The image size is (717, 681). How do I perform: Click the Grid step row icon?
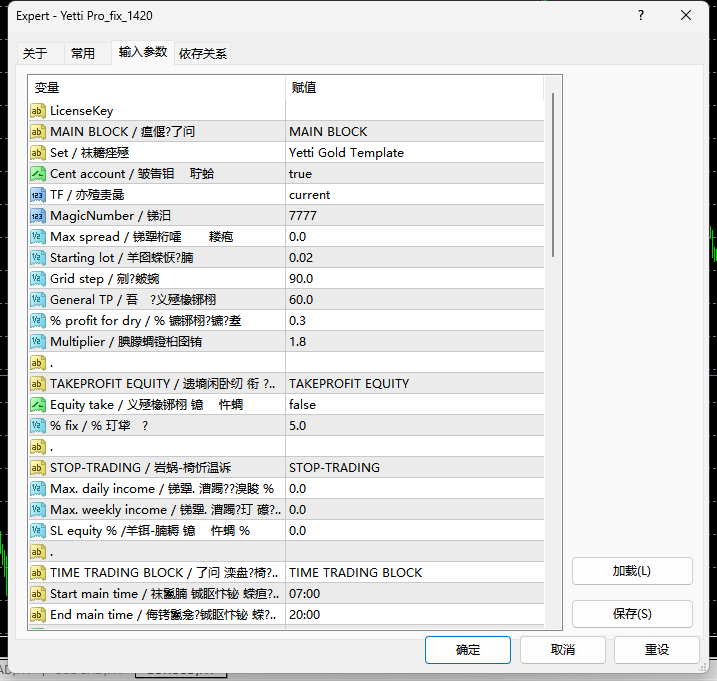coord(38,279)
